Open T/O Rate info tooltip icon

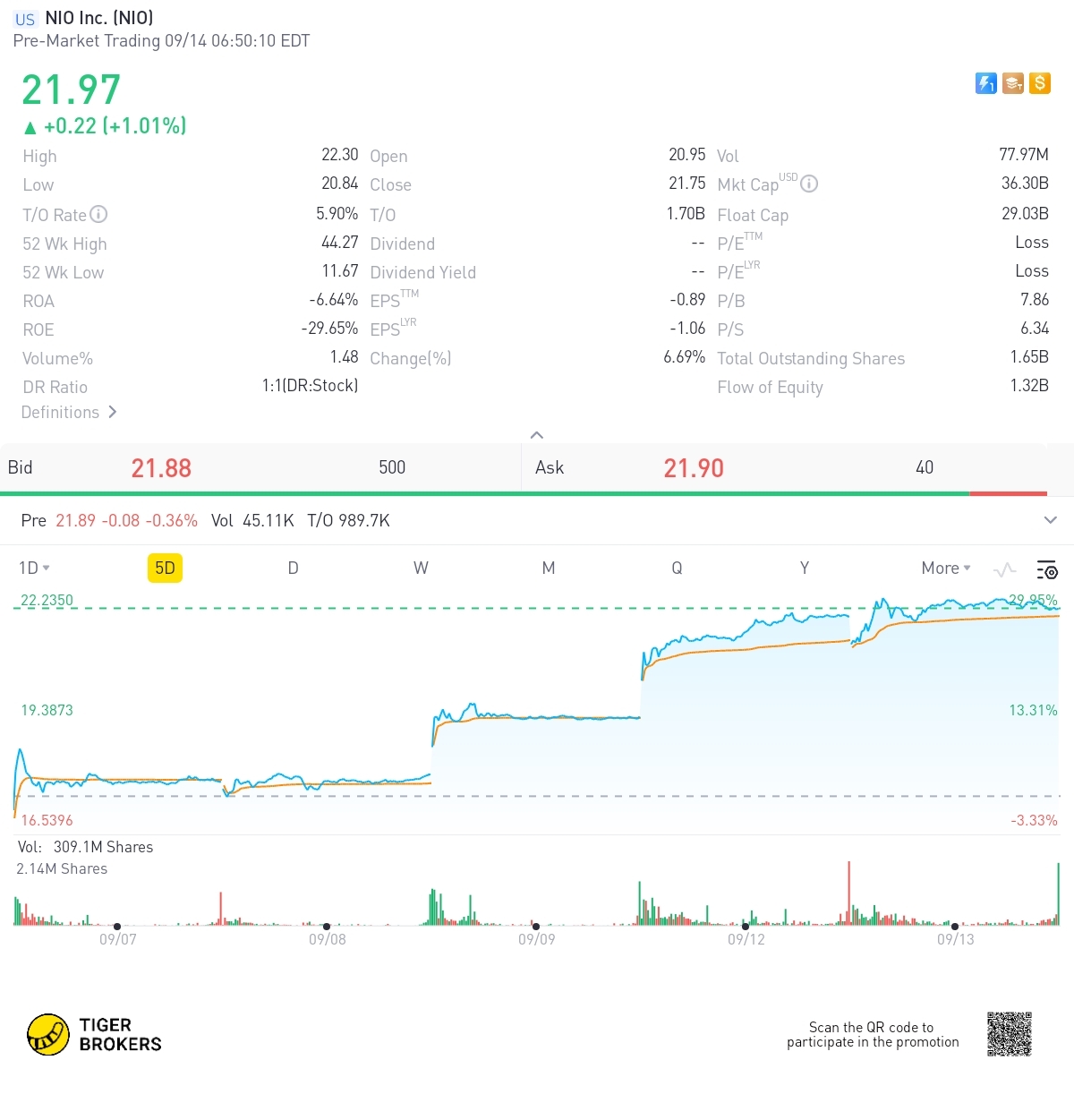tap(98, 214)
